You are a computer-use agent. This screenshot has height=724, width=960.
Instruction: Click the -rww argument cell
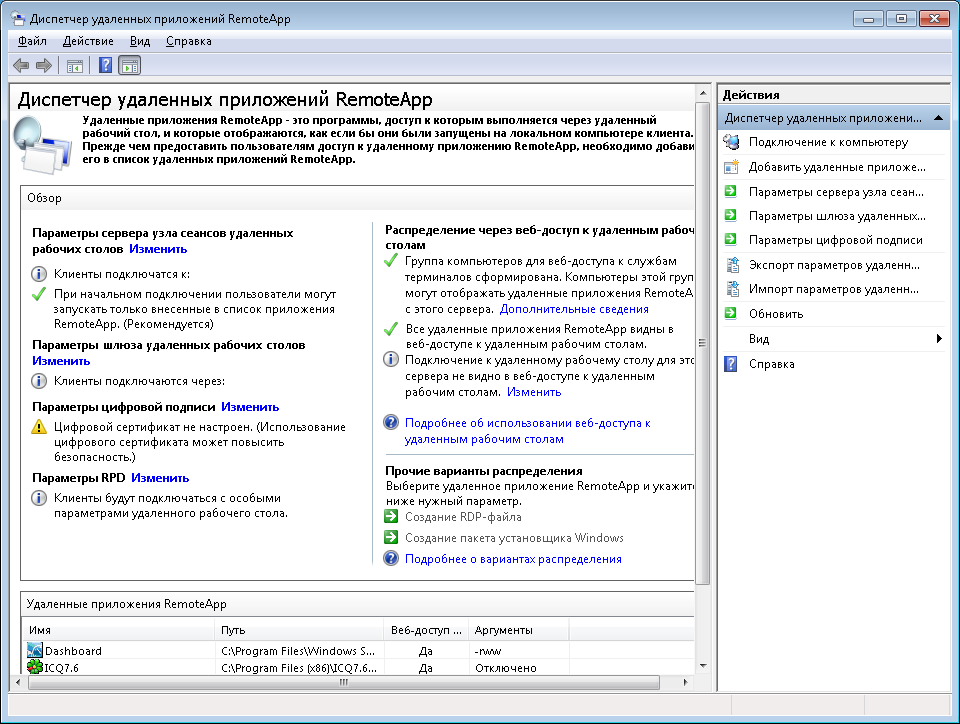pos(488,651)
